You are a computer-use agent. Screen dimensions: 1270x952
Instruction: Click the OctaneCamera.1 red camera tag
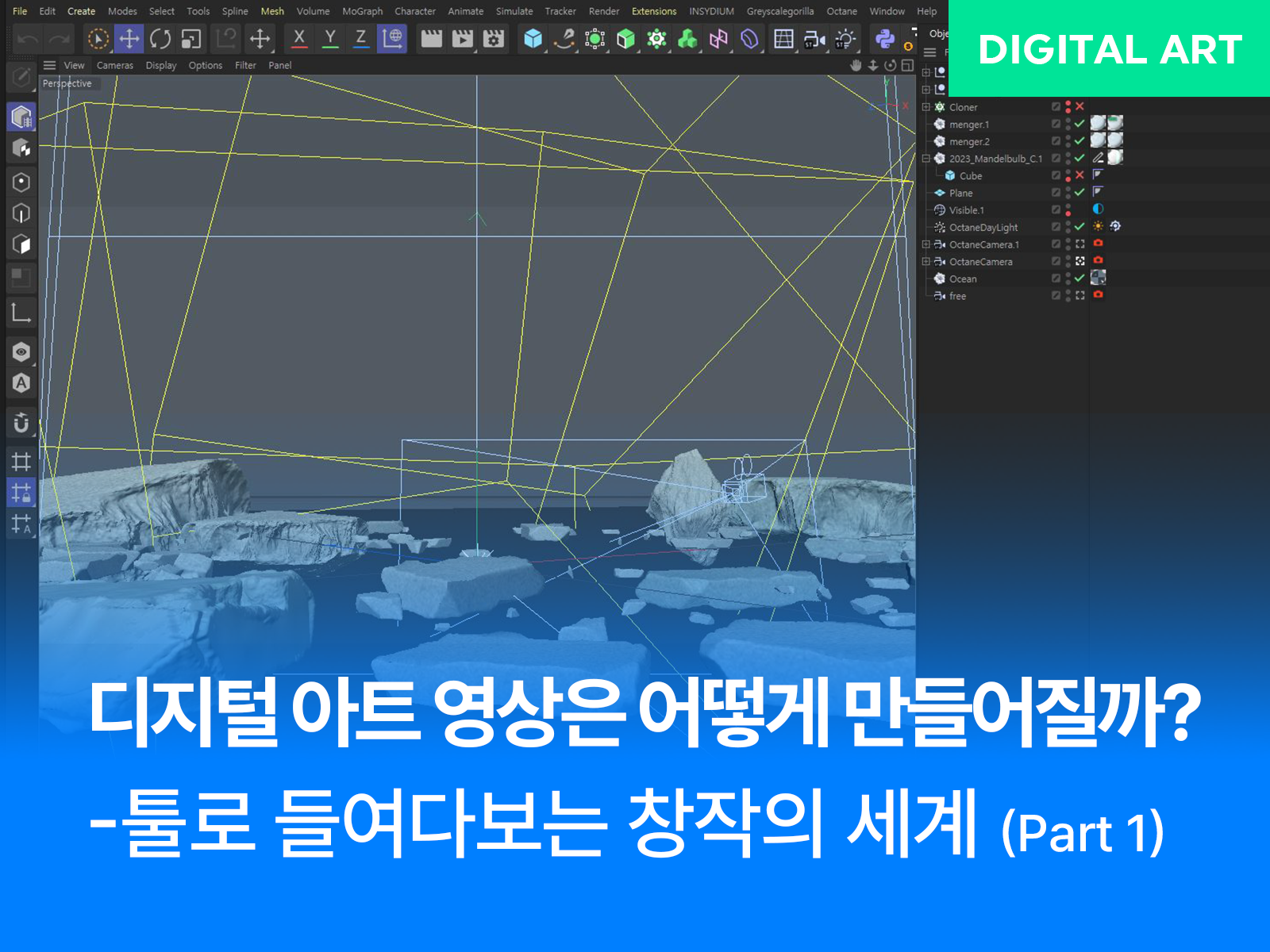pos(1099,244)
